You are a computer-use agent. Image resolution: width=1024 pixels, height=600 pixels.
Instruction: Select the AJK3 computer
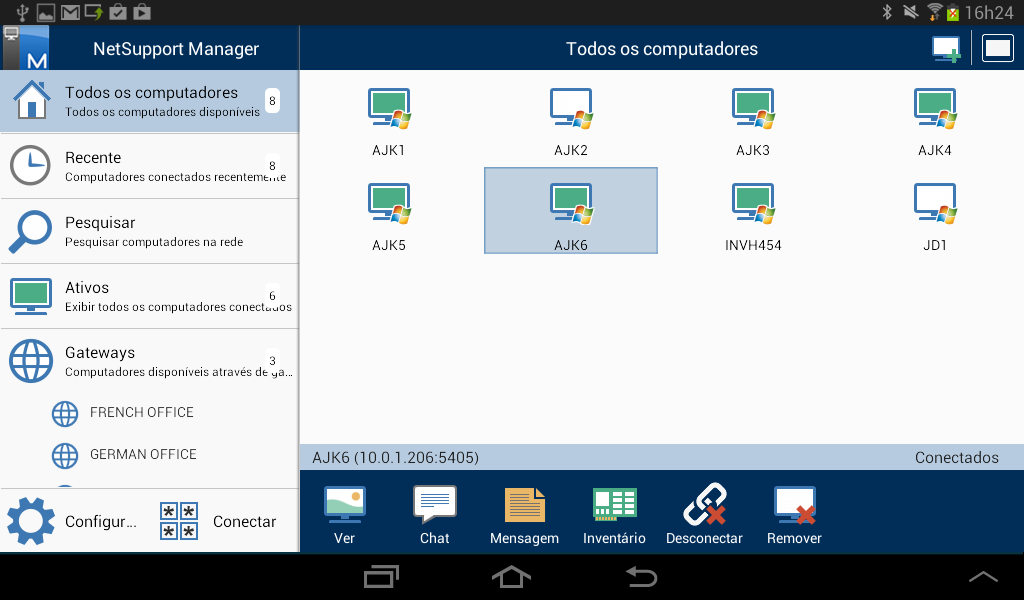click(x=752, y=122)
